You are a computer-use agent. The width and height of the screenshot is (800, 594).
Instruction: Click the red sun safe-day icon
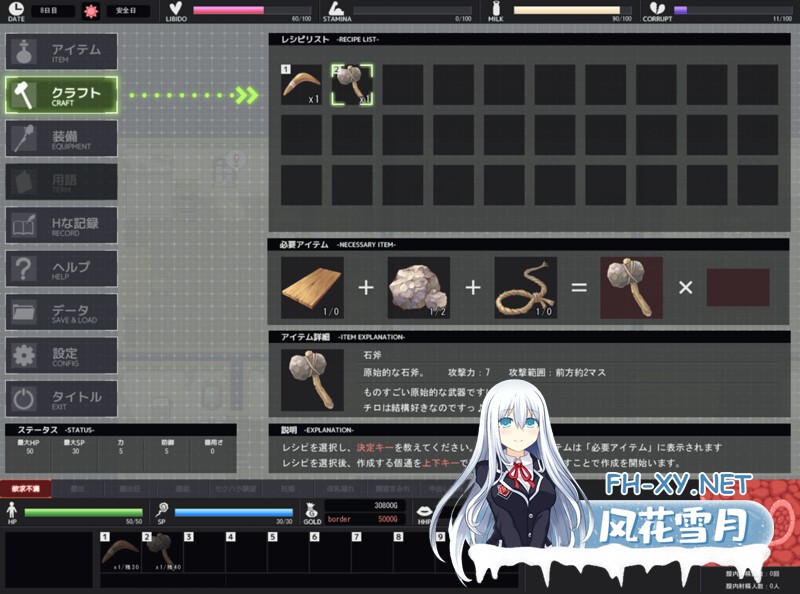pos(91,11)
